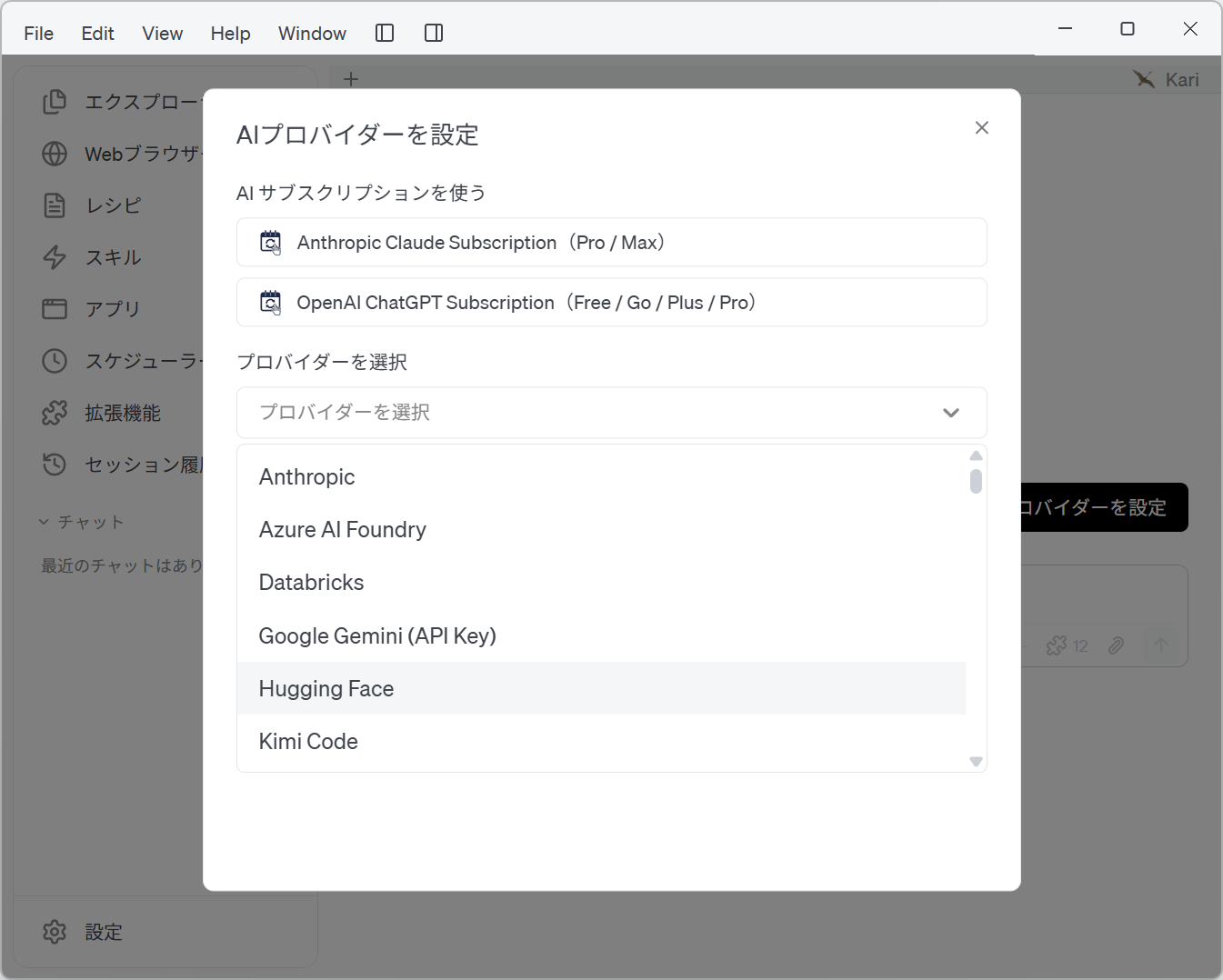This screenshot has height=980, width=1223.
Task: Open the Edit menu
Action: tap(97, 34)
